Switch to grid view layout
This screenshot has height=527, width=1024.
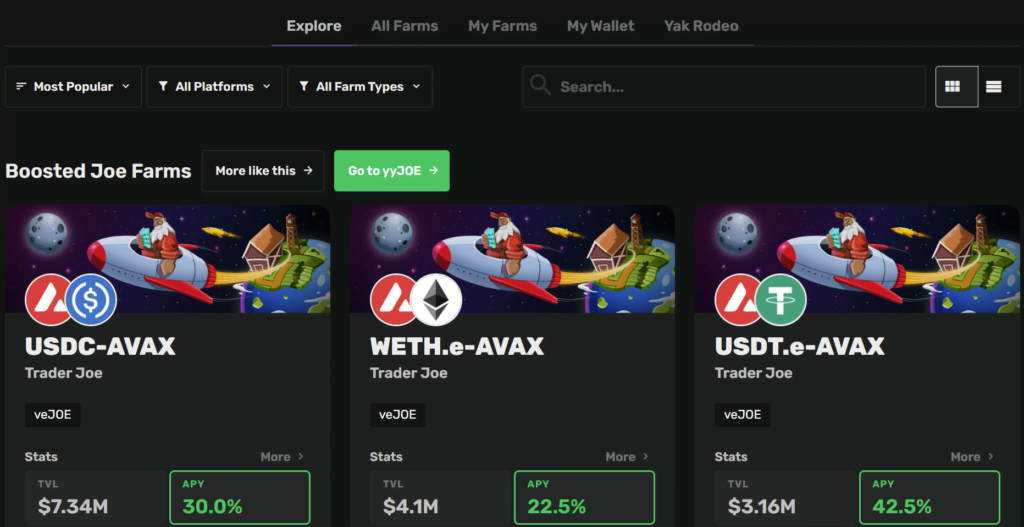[956, 87]
